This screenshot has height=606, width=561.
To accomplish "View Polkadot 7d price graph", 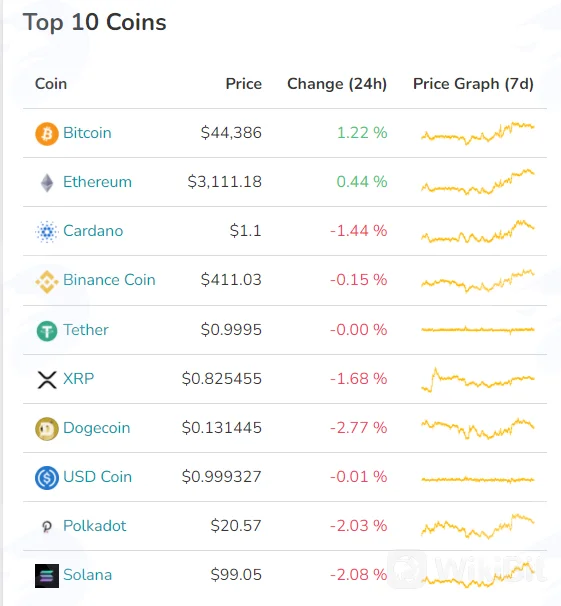I will [478, 526].
